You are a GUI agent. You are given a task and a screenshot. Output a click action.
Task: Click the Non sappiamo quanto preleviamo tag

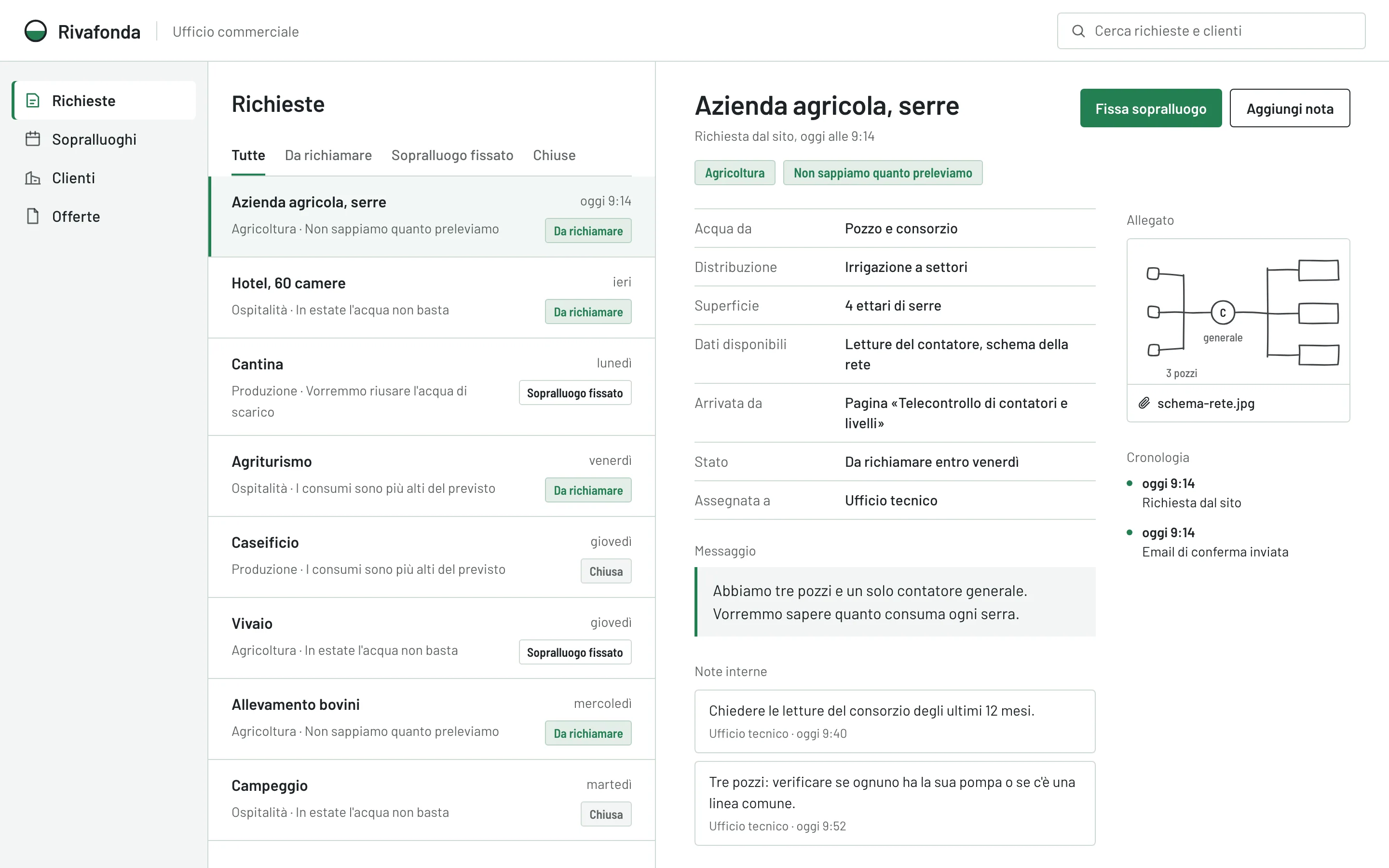click(883, 173)
